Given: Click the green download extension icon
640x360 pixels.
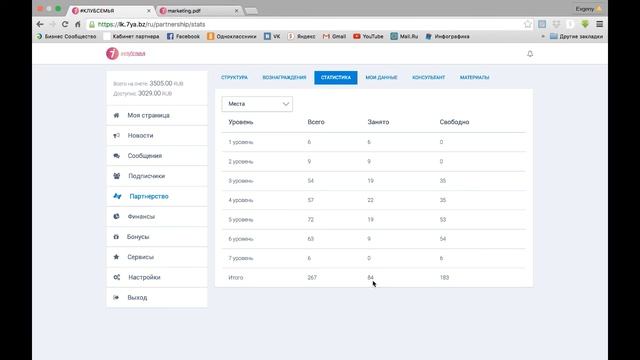Looking at the screenshot, I should click(x=585, y=24).
